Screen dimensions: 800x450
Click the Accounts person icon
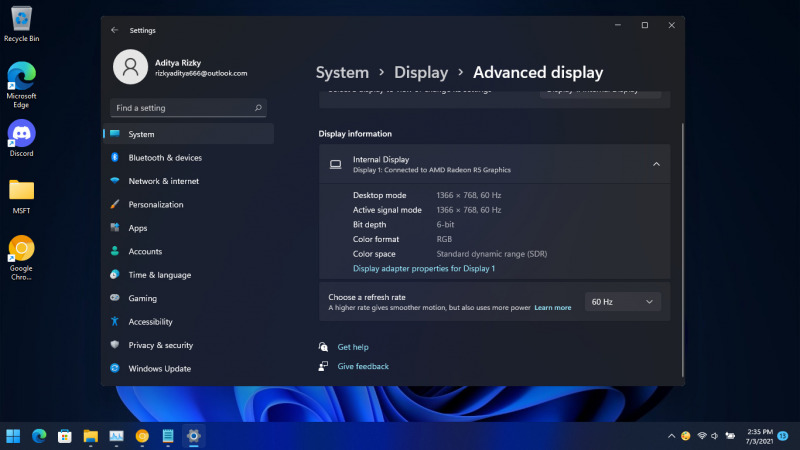pos(115,251)
